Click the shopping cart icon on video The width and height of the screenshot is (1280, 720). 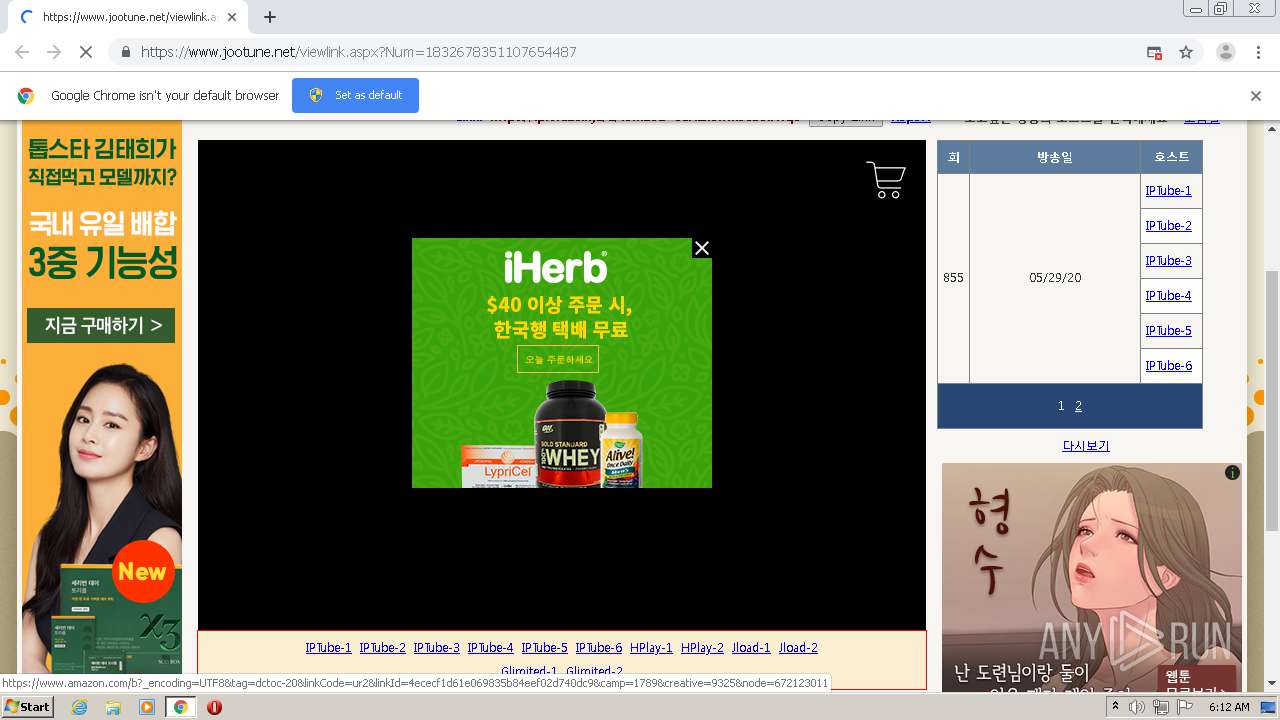click(x=886, y=180)
